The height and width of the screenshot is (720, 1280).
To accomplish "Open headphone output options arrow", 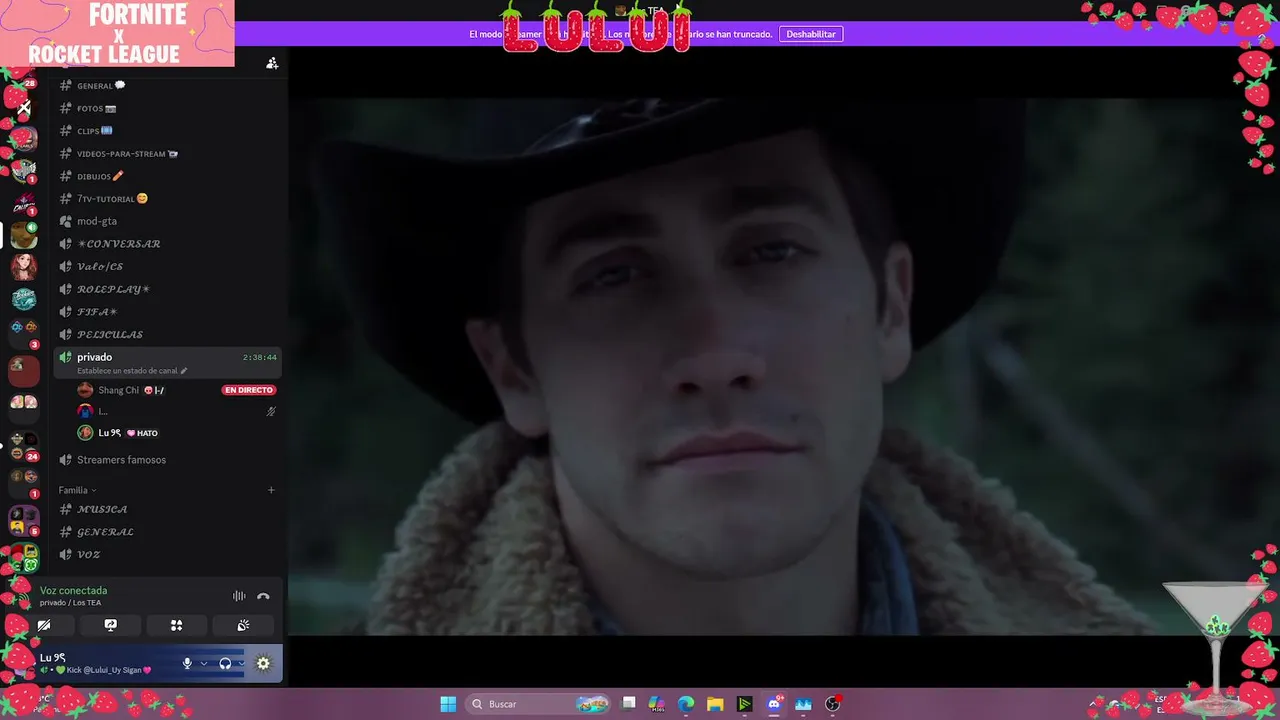I will pos(241,663).
